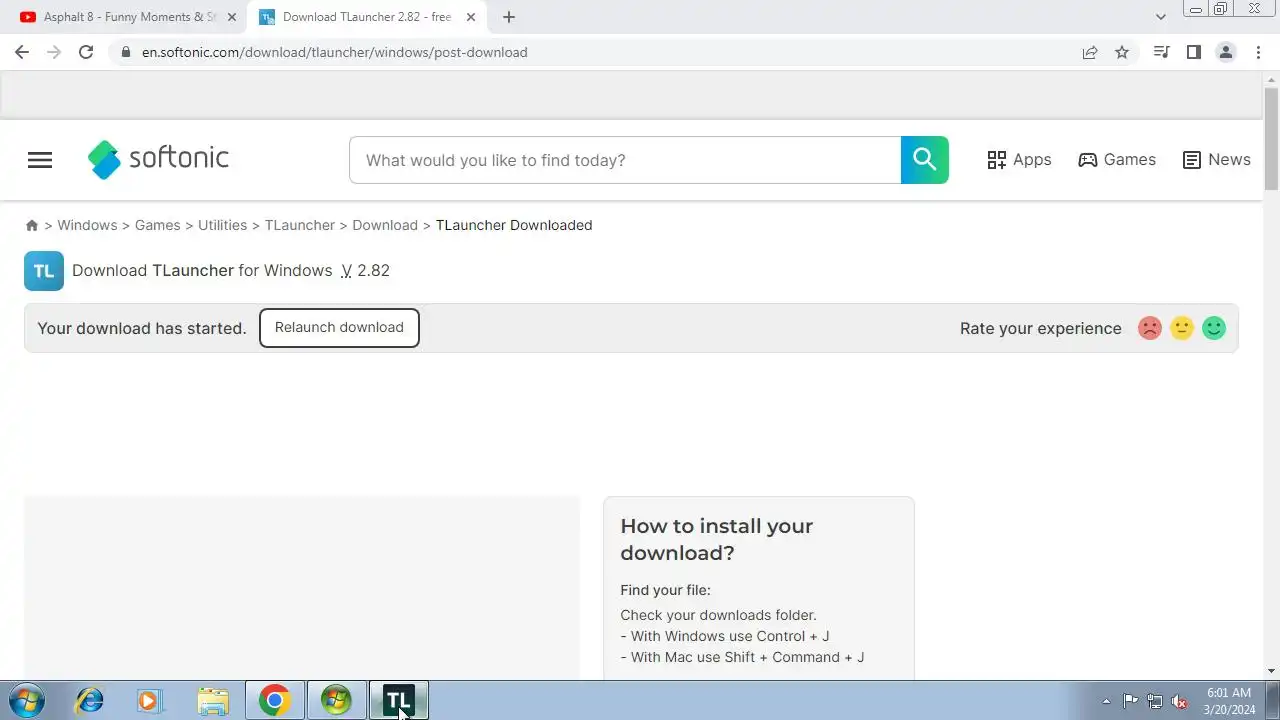Screen dimensions: 1280x720
Task: Open Windows Start menu
Action: coord(26,700)
